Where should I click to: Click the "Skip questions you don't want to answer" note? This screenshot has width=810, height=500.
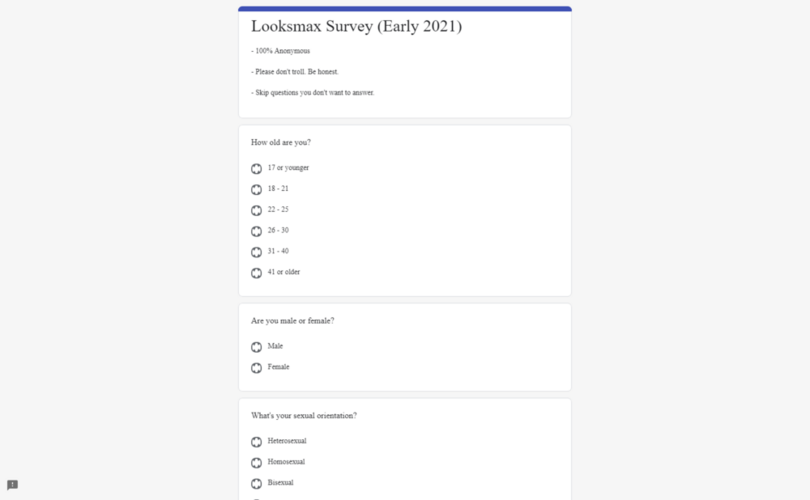[314, 93]
